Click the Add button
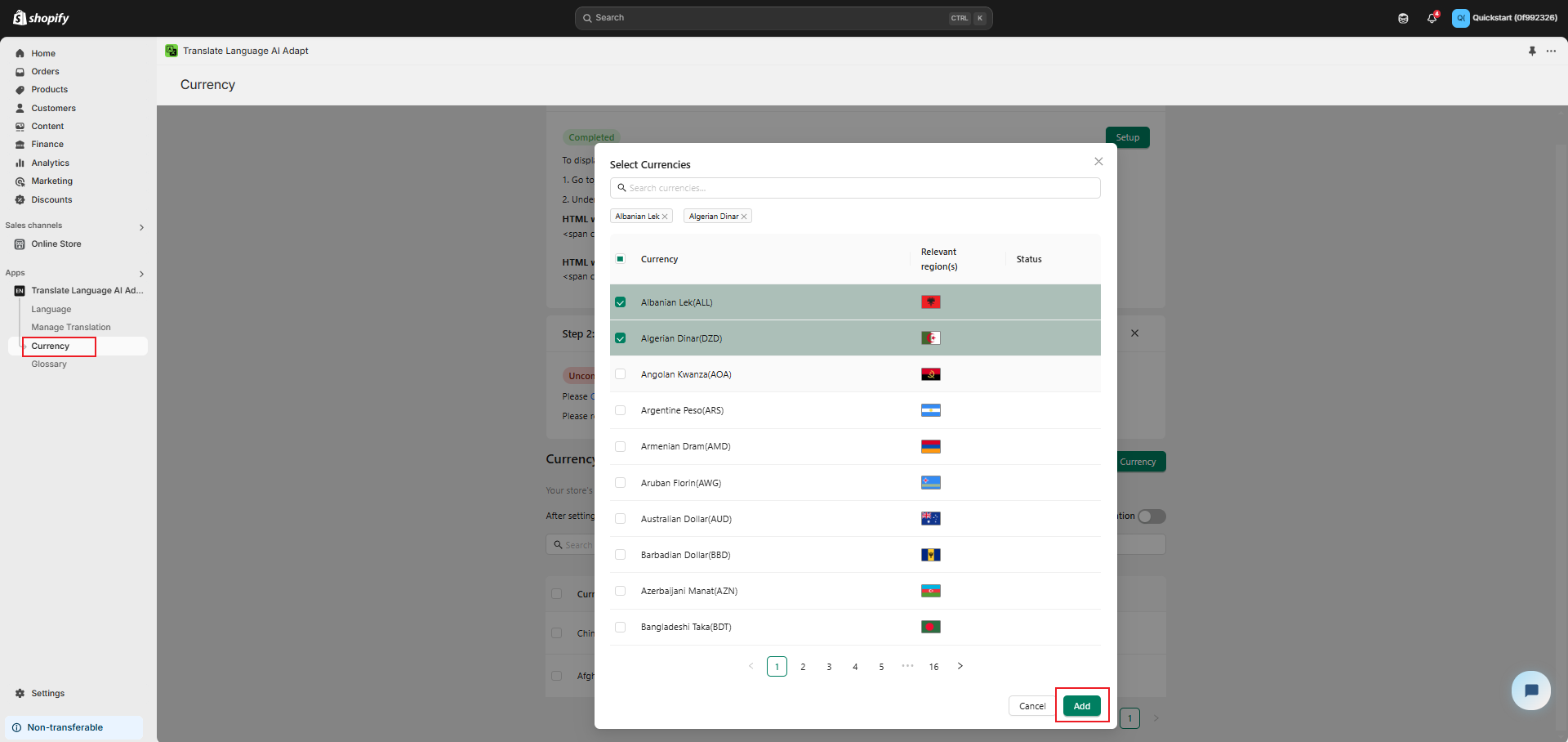The width and height of the screenshot is (1568, 742). (1081, 706)
